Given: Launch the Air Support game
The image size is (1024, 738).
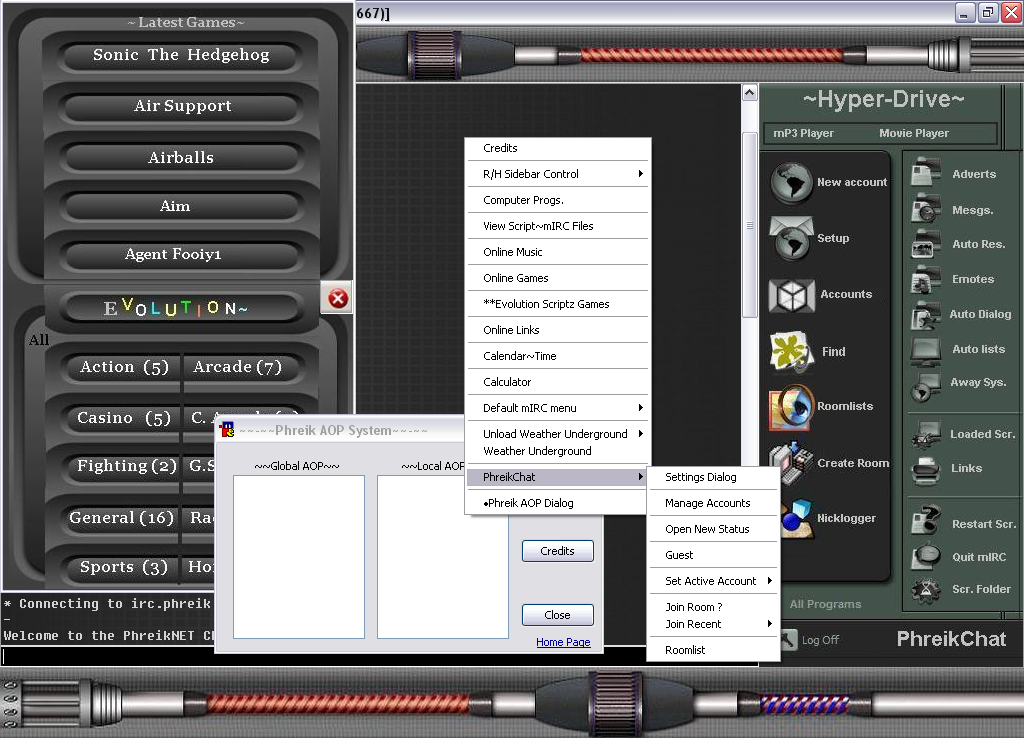Looking at the screenshot, I should click(x=182, y=106).
